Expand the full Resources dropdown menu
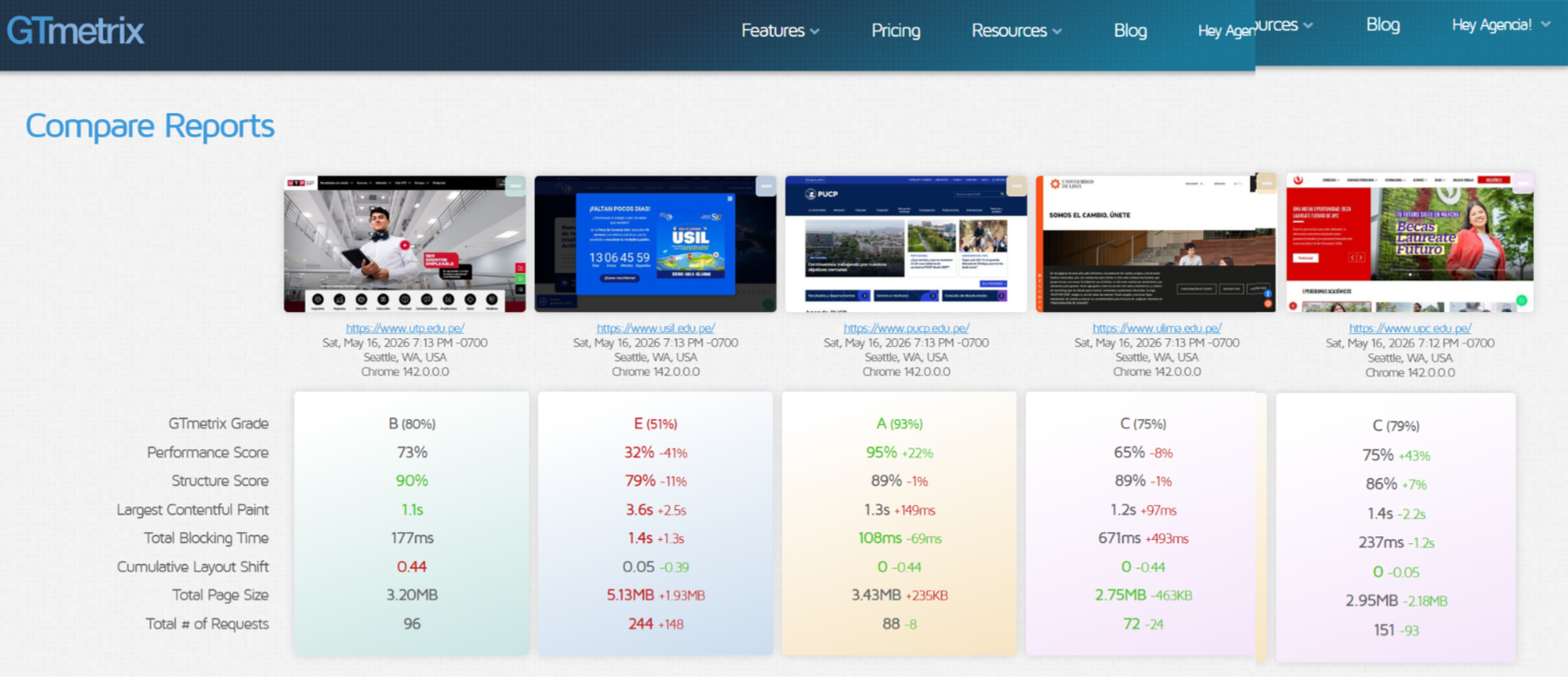This screenshot has width=1568, height=677. pyautogui.click(x=1016, y=30)
